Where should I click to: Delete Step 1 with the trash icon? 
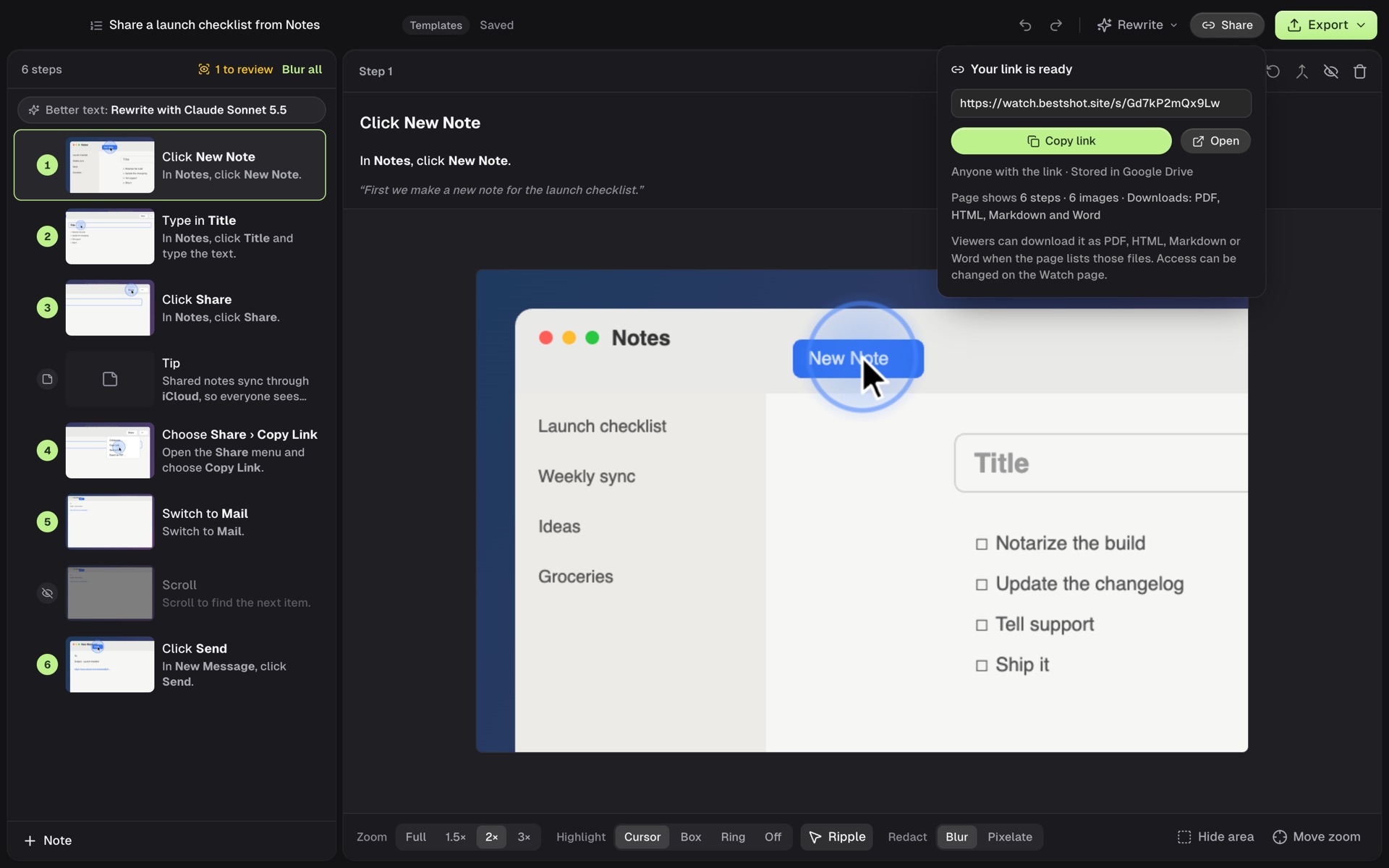tap(1360, 71)
